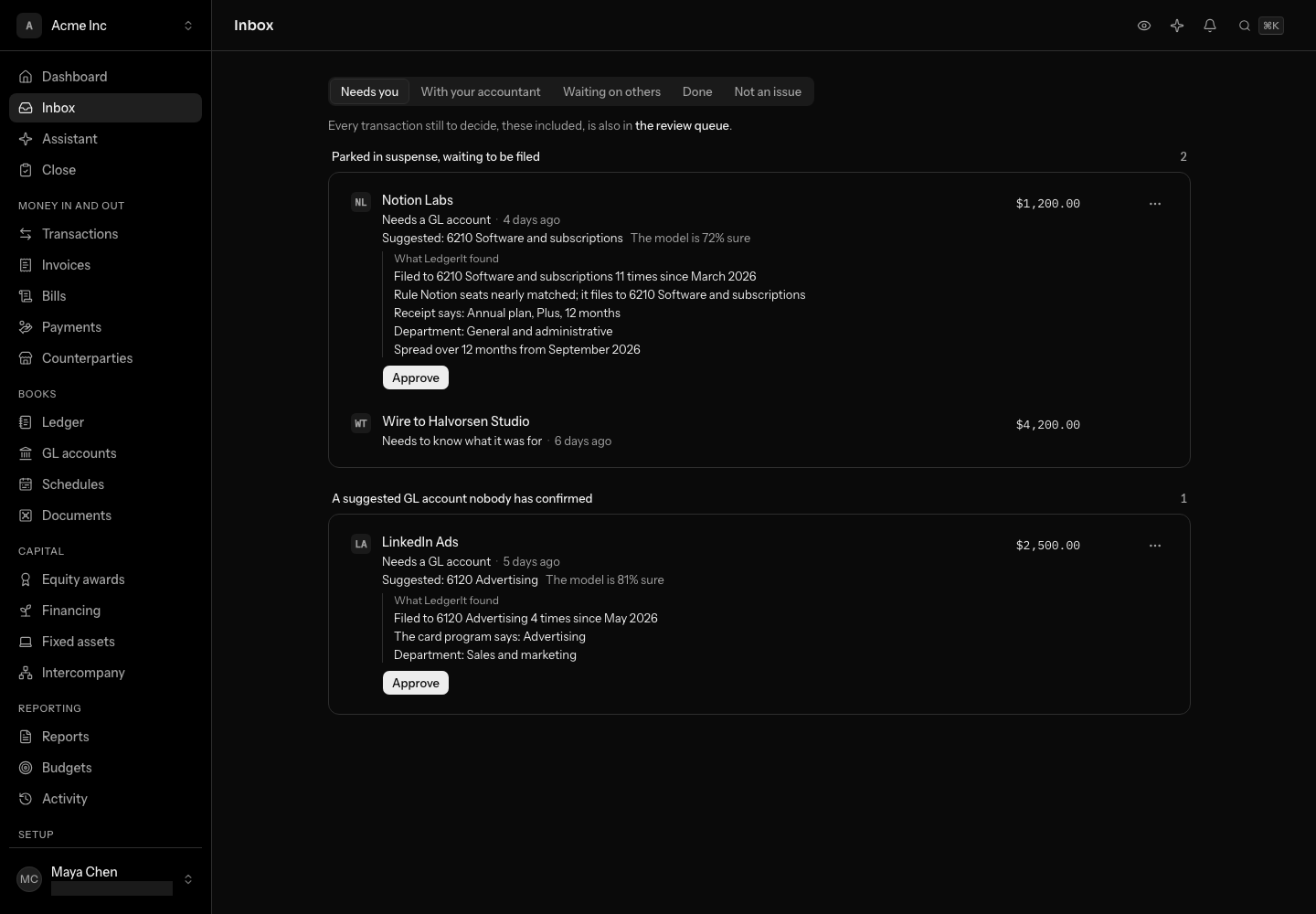The height and width of the screenshot is (914, 1316).
Task: Open Financing sprout icon
Action: [26, 611]
